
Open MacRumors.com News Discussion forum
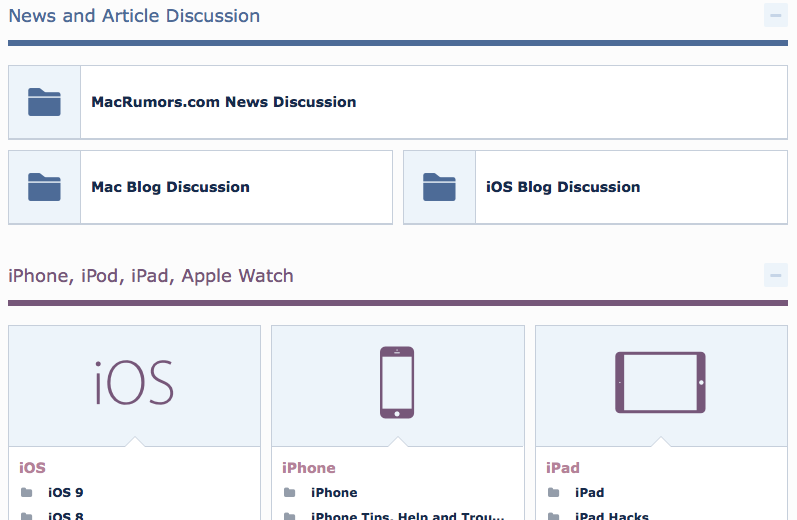(224, 102)
